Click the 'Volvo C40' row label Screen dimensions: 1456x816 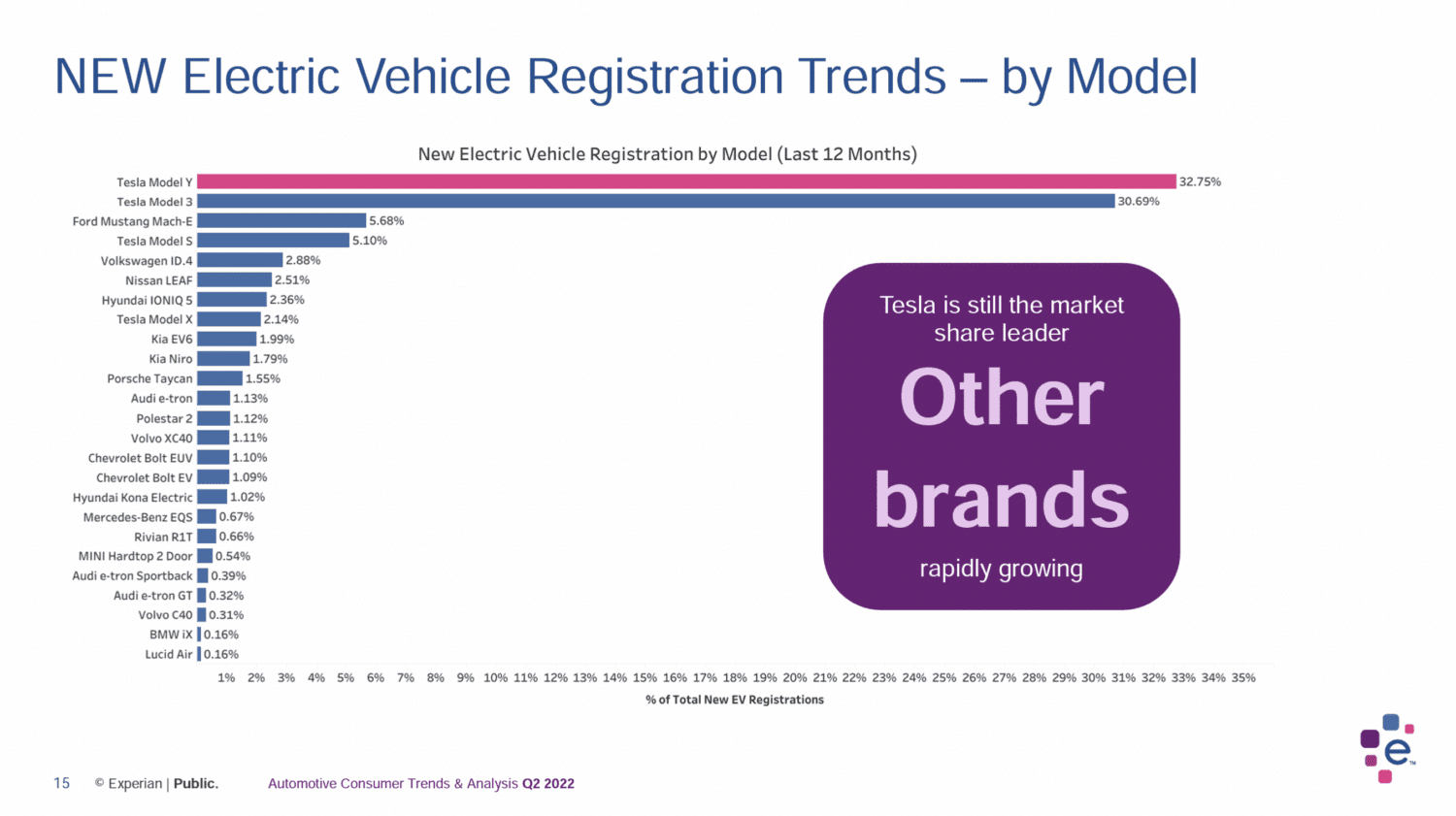[x=165, y=615]
